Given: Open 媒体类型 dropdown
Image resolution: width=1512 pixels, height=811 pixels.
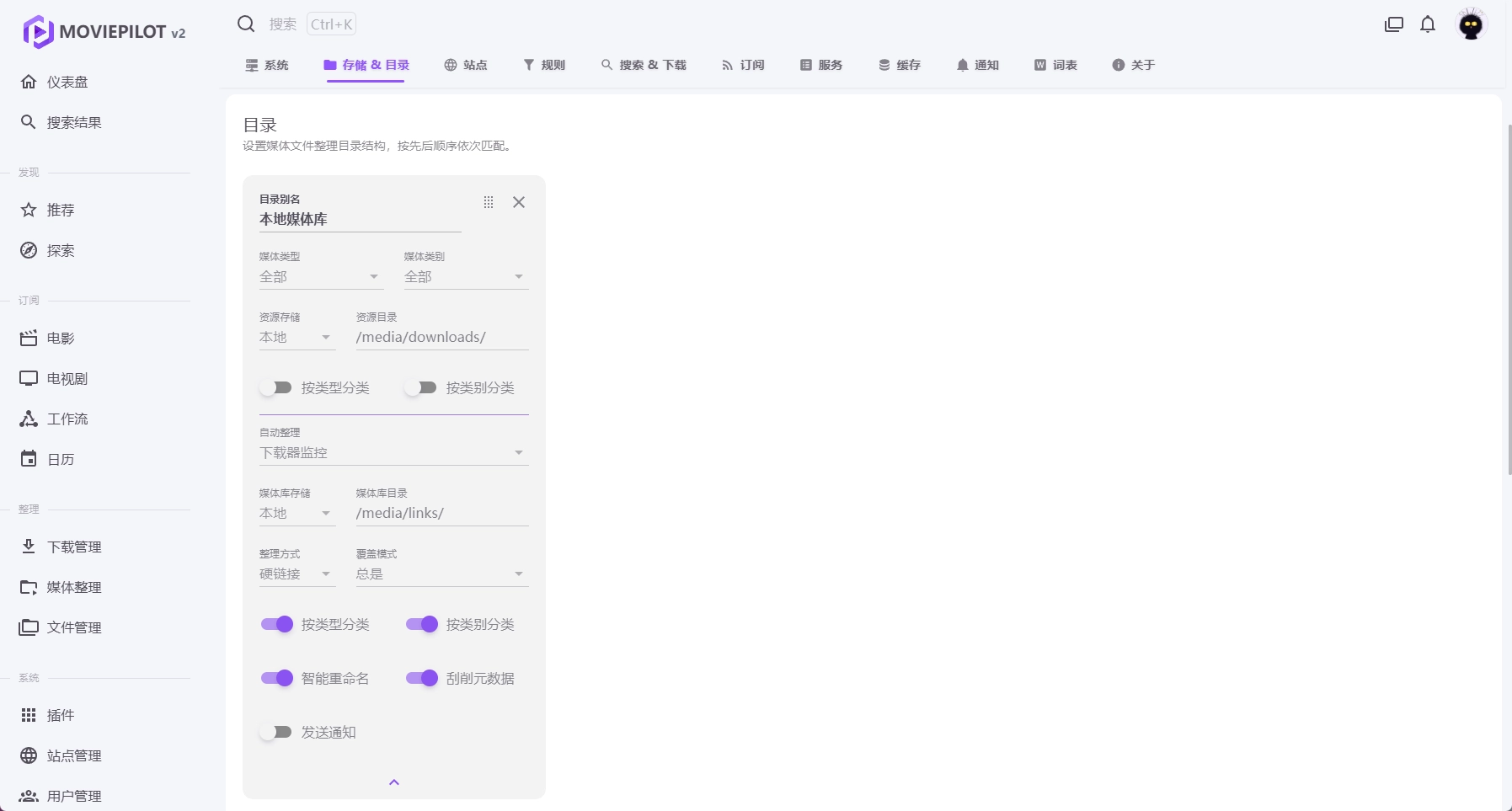Looking at the screenshot, I should [x=322, y=270].
